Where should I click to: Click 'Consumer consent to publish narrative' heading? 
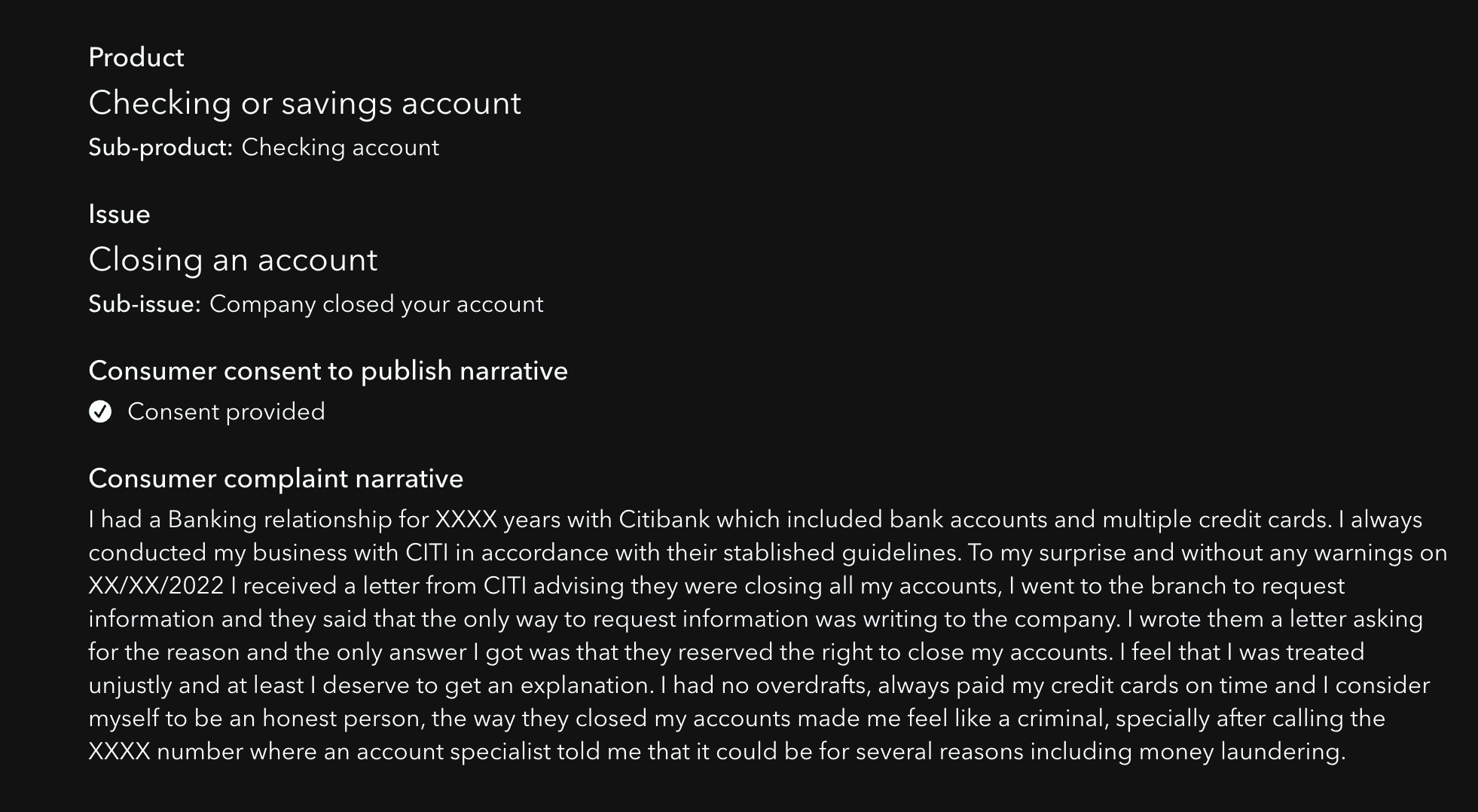coord(328,371)
